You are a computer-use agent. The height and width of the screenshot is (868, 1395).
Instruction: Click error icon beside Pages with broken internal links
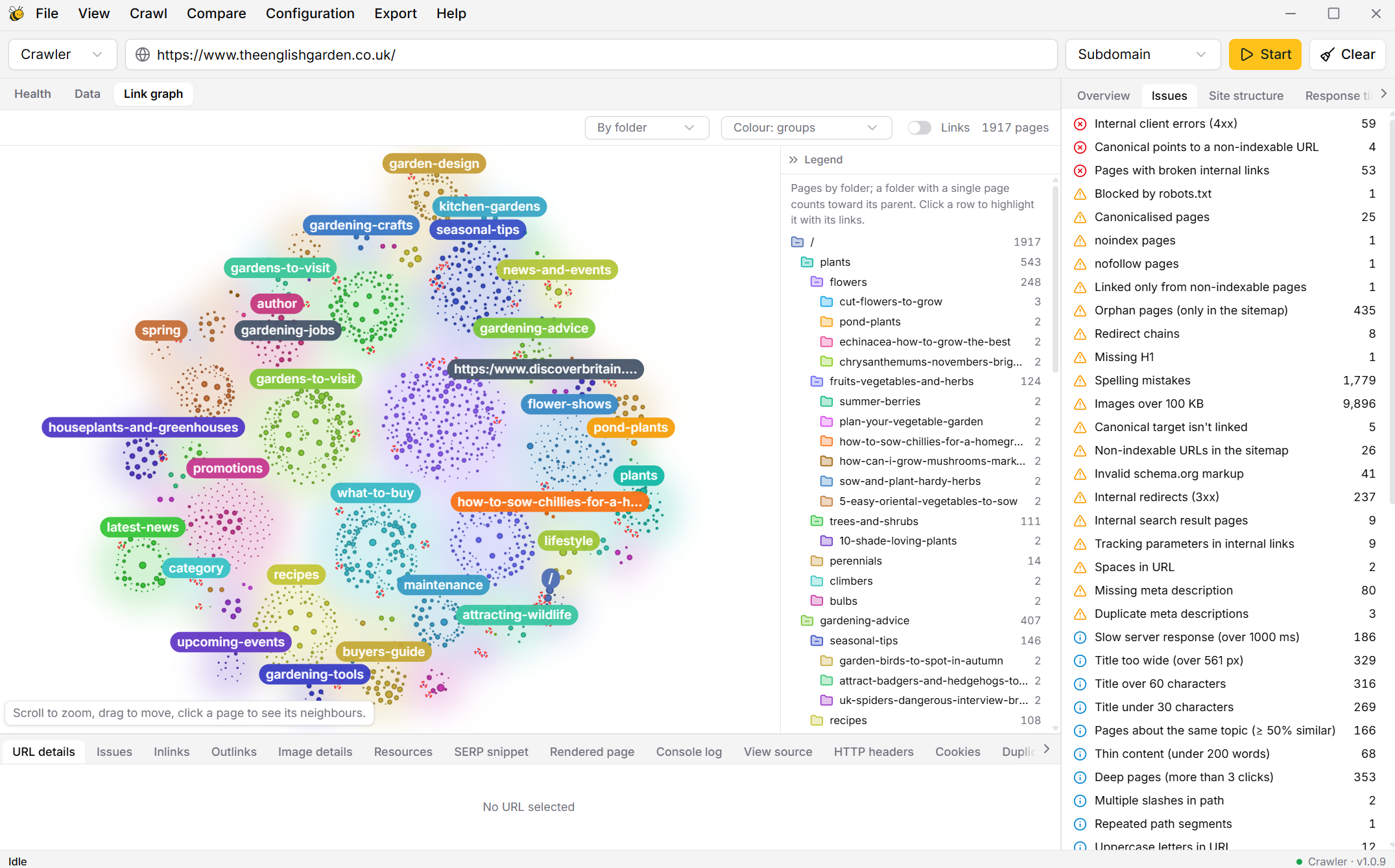(x=1080, y=170)
